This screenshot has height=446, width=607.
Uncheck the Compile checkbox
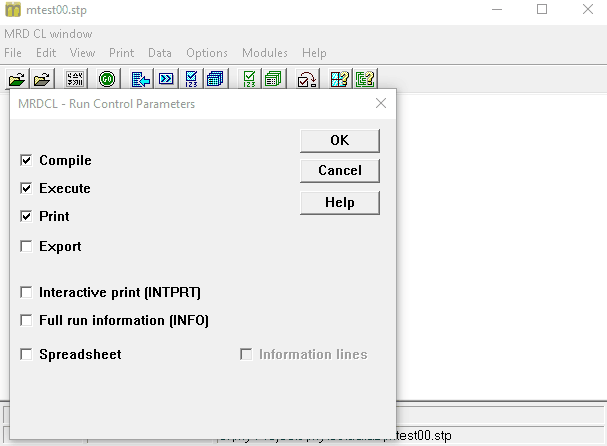pos(26,160)
